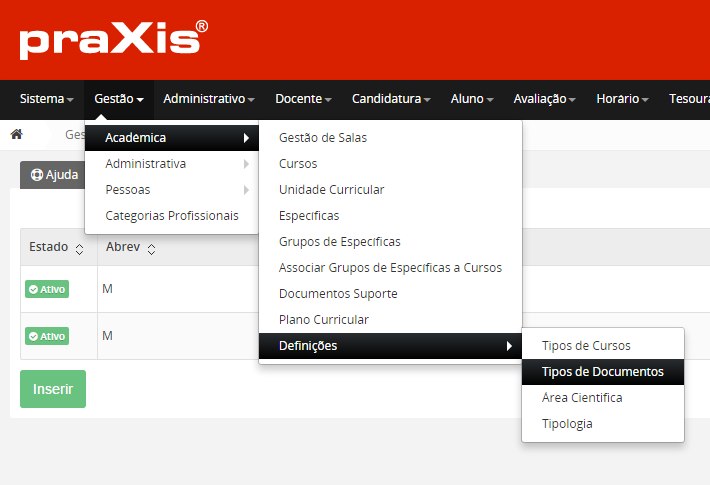Image resolution: width=710 pixels, height=485 pixels.
Task: Click the Estado column sort arrows
Action: [79, 249]
